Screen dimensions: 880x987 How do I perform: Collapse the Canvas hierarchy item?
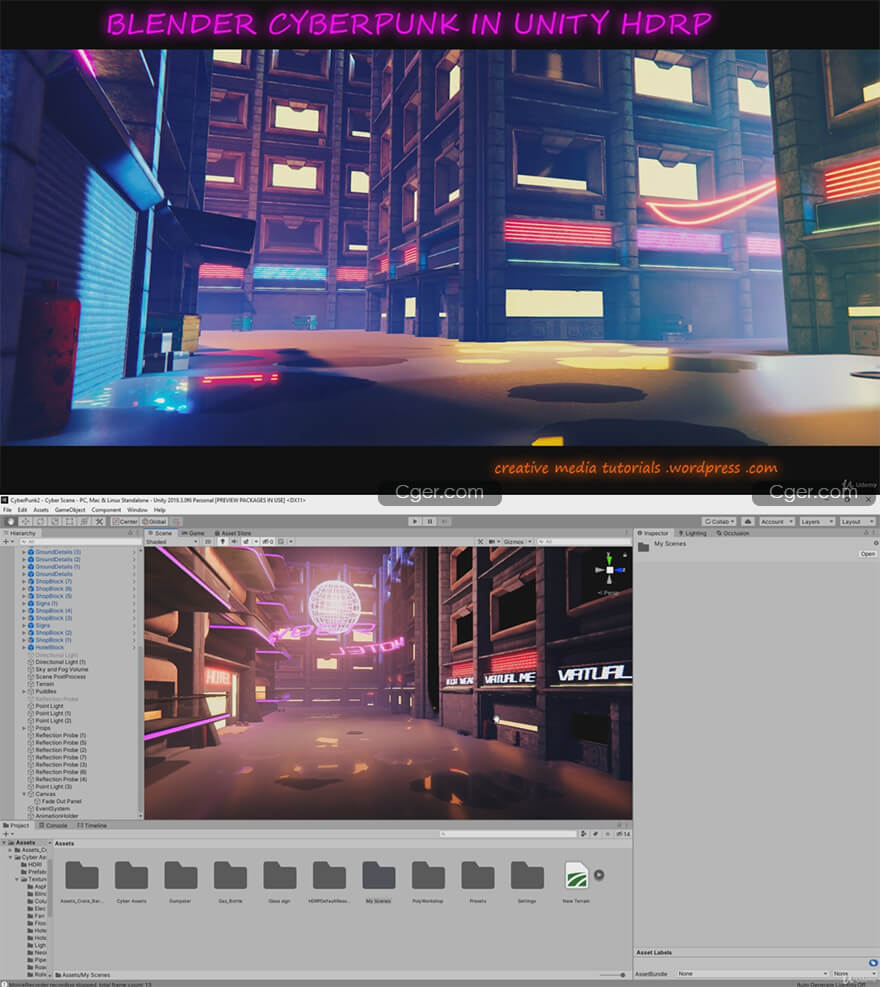(x=24, y=794)
